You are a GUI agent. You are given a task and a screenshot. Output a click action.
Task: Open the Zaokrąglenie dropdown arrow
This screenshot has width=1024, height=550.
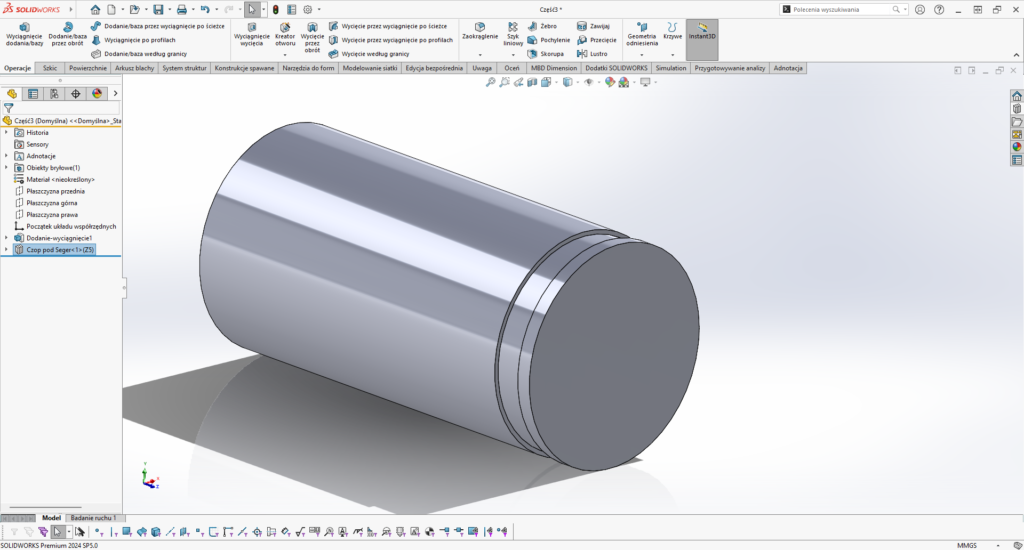(x=480, y=54)
